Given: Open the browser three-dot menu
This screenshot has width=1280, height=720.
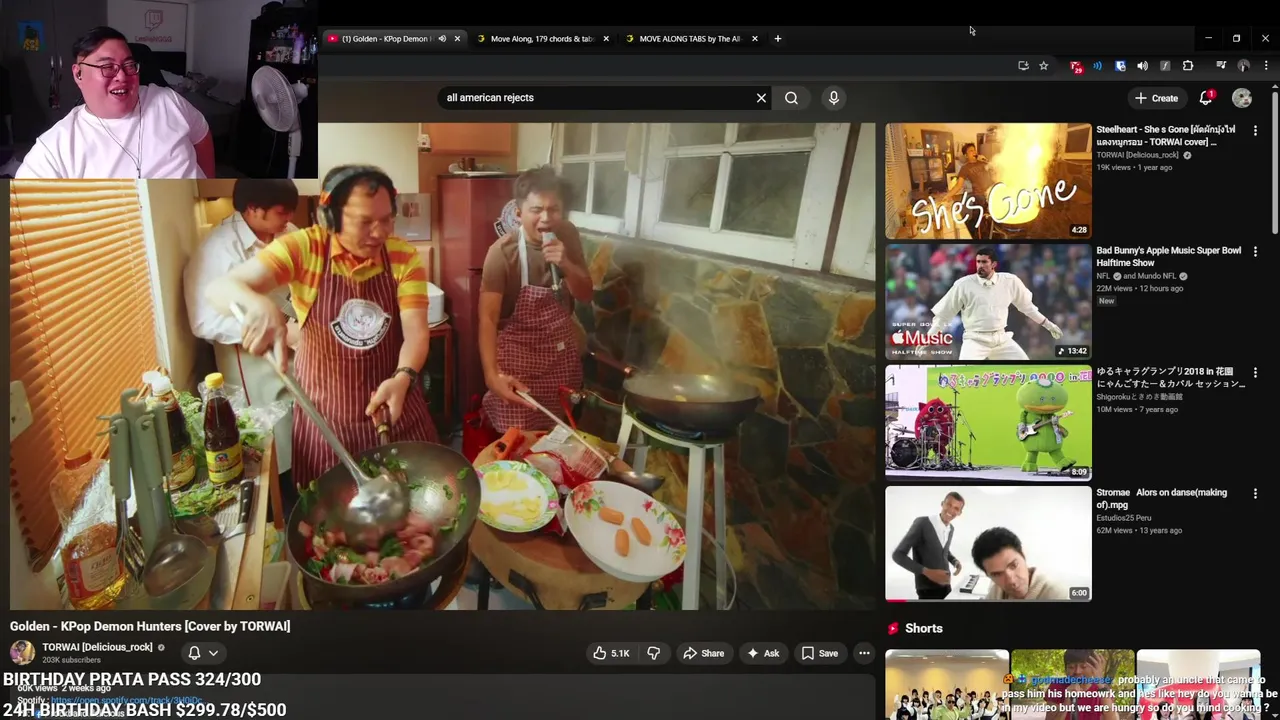Looking at the screenshot, I should [1266, 66].
